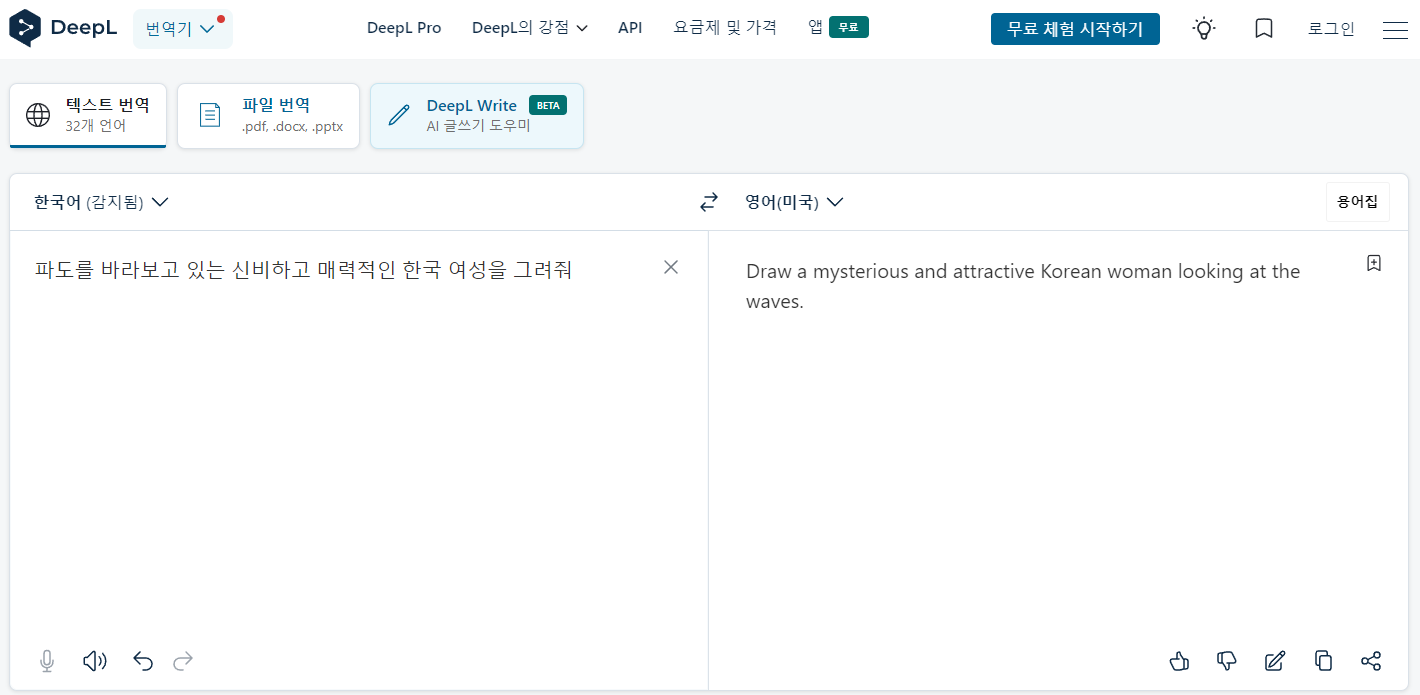Clear the source text with X
Image resolution: width=1420 pixels, height=695 pixels.
click(671, 267)
